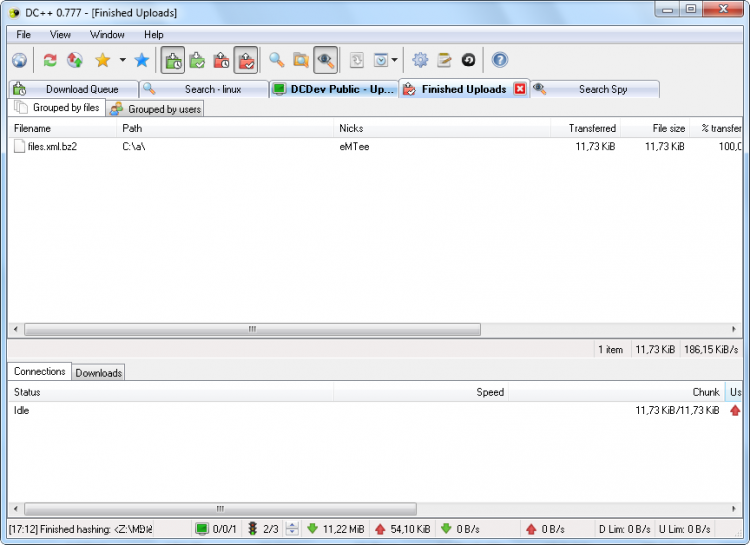The image size is (750, 545).
Task: Select the Connections tab in transfers pane
Action: pos(40,371)
